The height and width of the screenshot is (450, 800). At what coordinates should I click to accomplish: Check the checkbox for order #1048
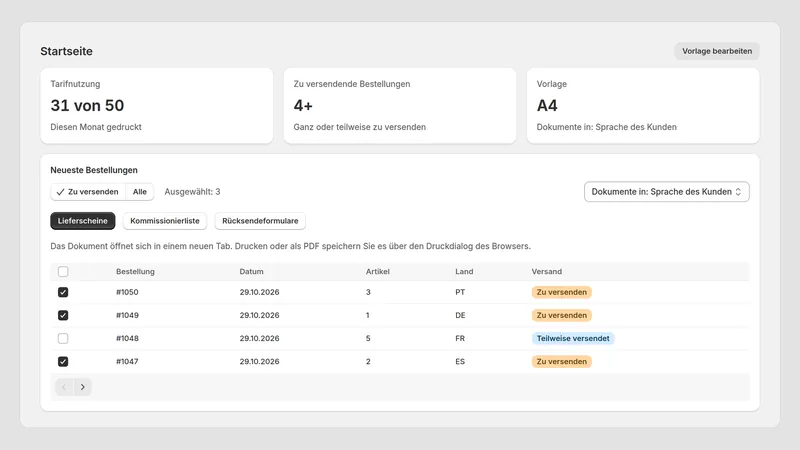(x=63, y=338)
